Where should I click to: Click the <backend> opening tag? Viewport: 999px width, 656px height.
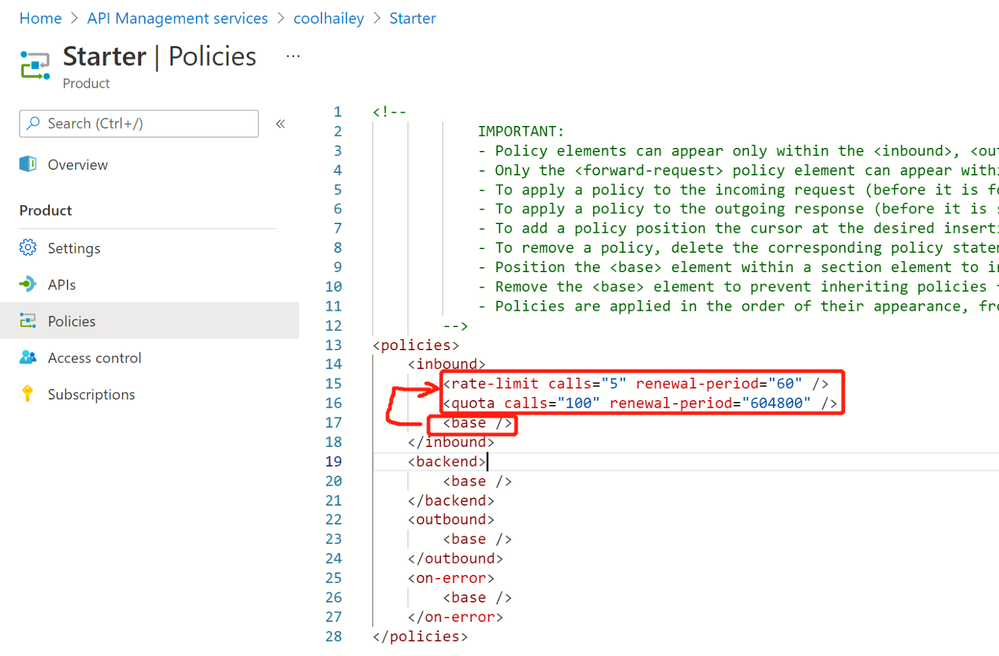(447, 462)
